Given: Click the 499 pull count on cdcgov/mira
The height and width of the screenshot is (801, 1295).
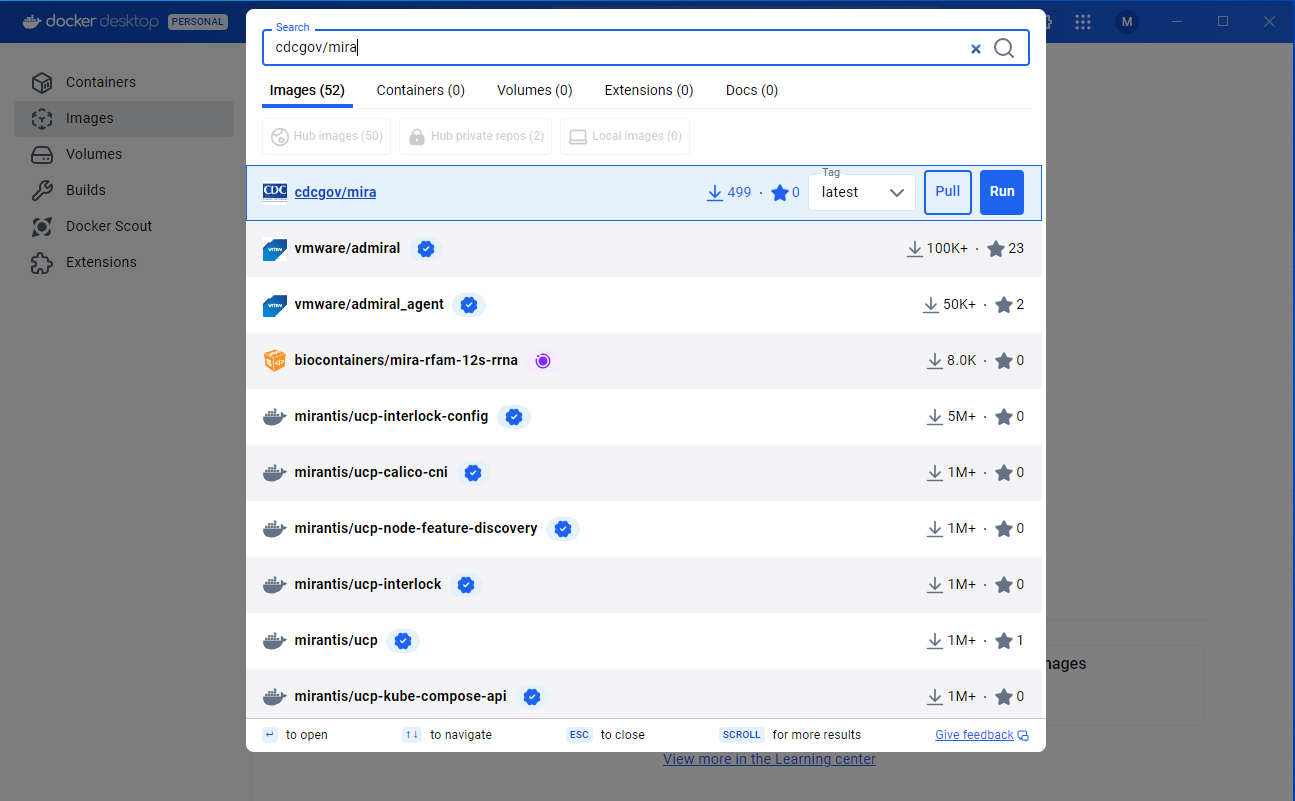Looking at the screenshot, I should (x=739, y=193).
